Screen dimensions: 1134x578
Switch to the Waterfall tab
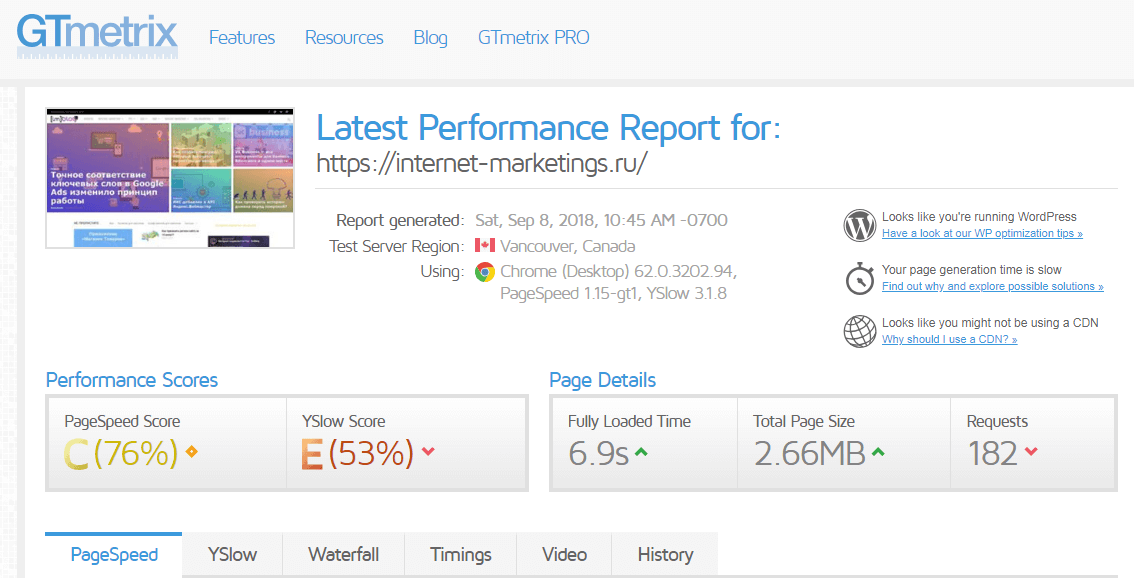coord(343,554)
